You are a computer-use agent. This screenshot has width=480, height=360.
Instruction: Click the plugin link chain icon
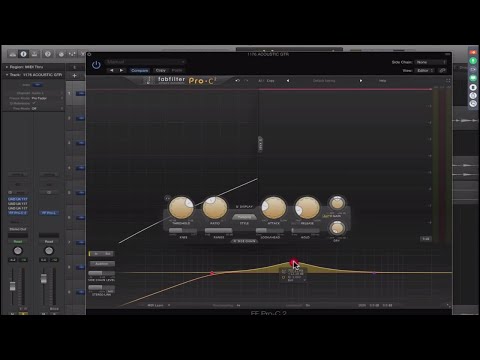tap(442, 70)
